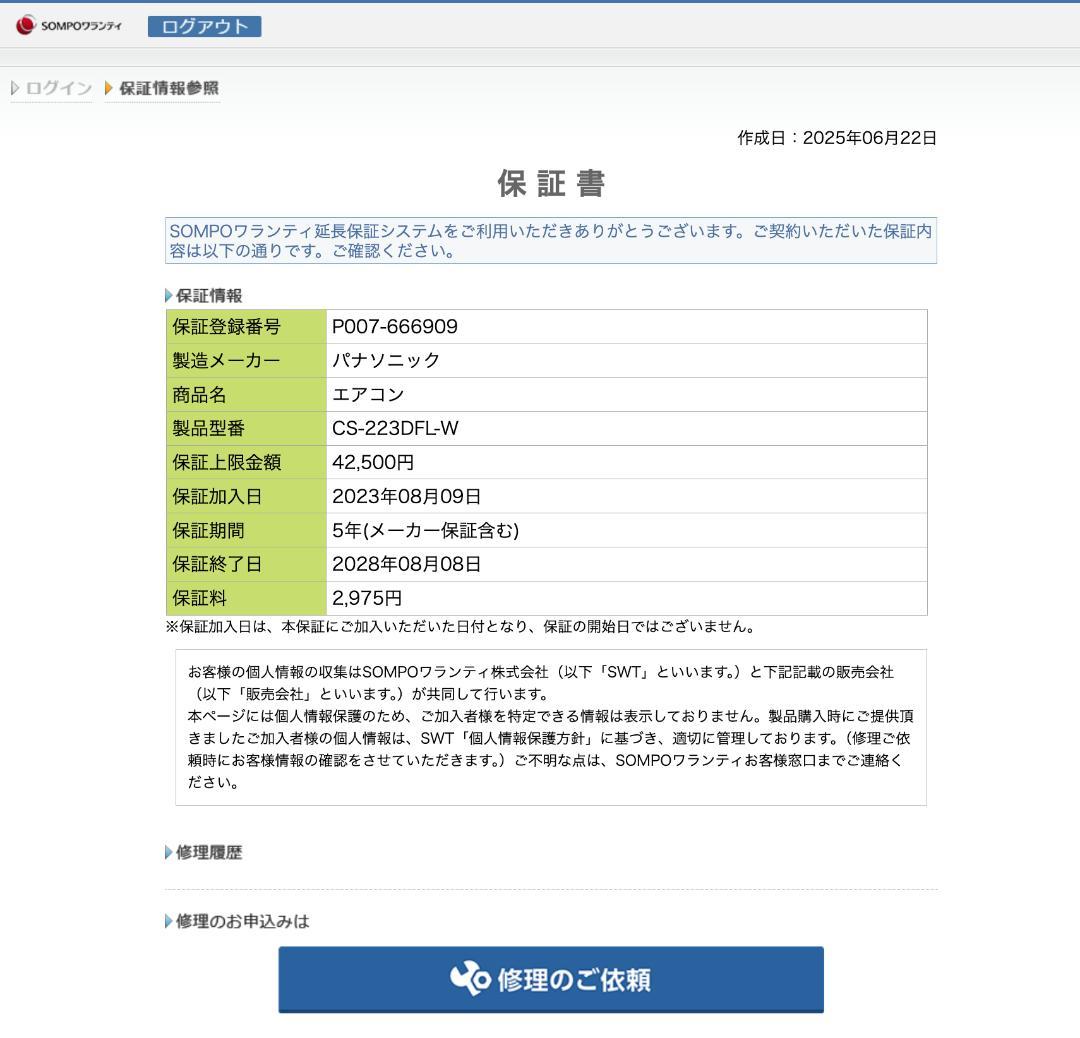Click the triangle icon beside 保証情報 heading
The height and width of the screenshot is (1038, 1080).
pos(169,296)
